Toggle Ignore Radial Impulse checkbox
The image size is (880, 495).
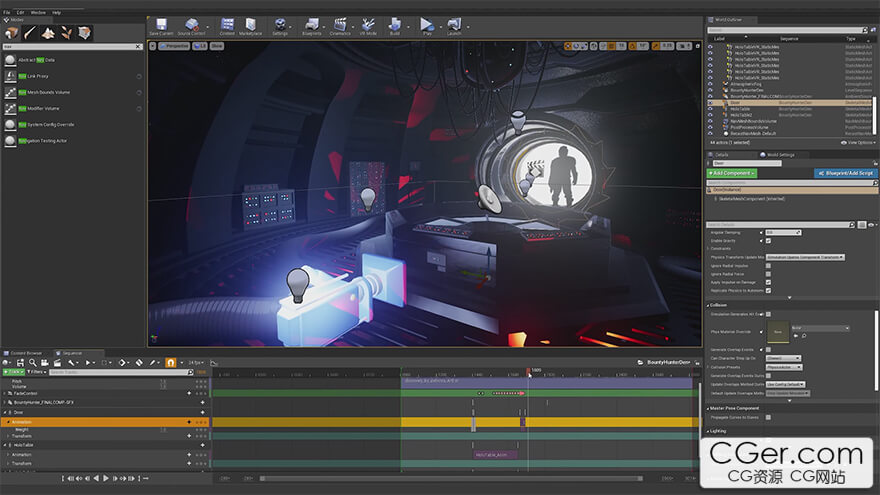[768, 265]
